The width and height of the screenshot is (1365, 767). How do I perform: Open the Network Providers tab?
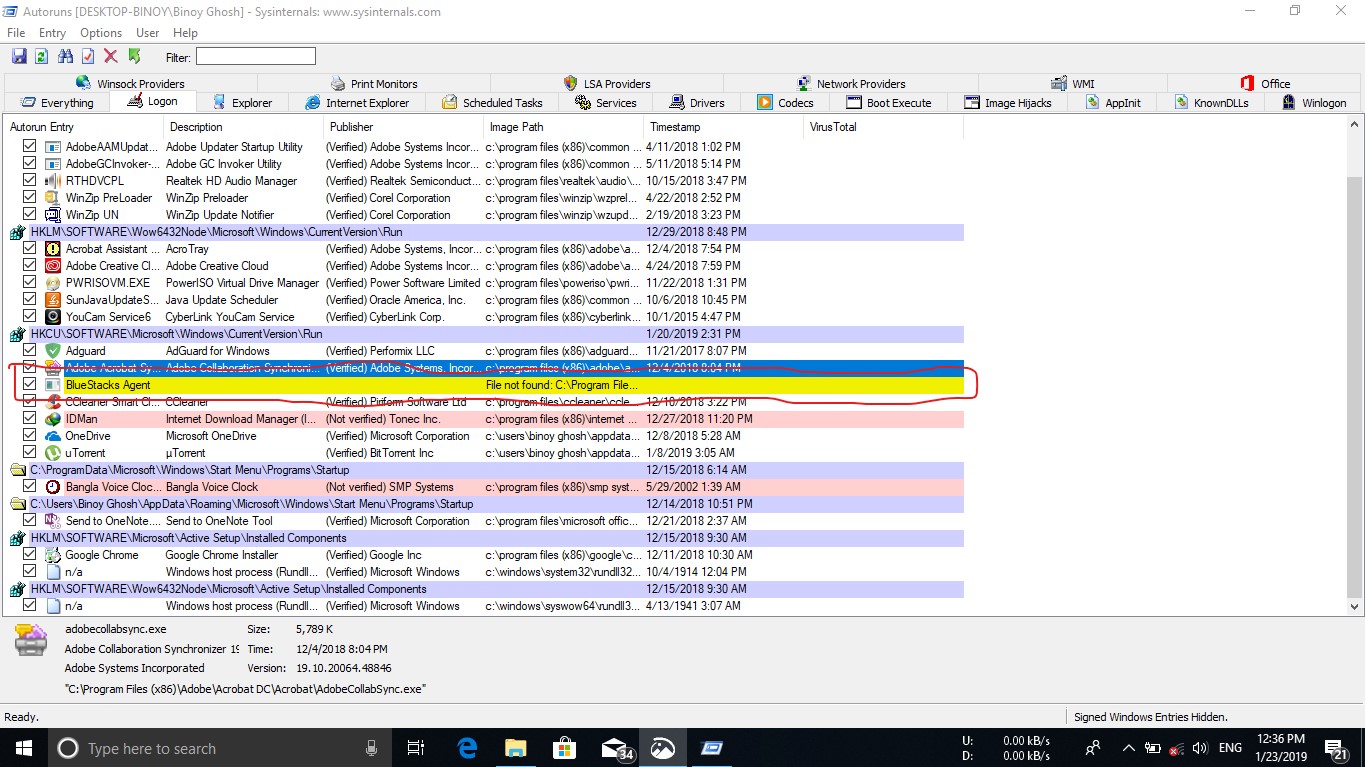(x=850, y=84)
